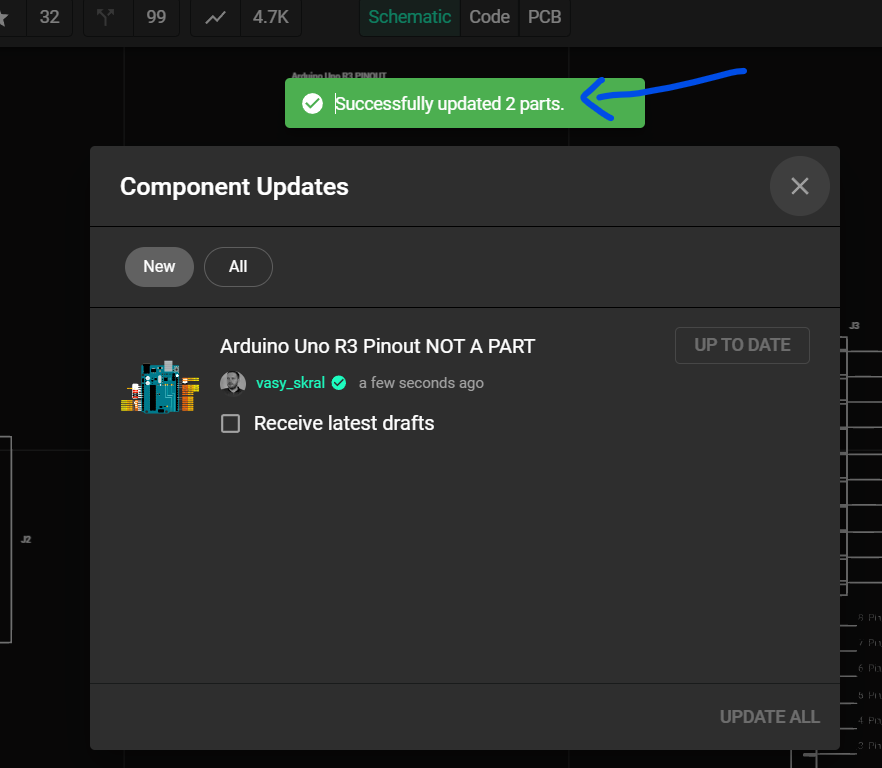Viewport: 882px width, 768px height.
Task: Click the green verified badge next to vasy_skral
Action: (339, 383)
